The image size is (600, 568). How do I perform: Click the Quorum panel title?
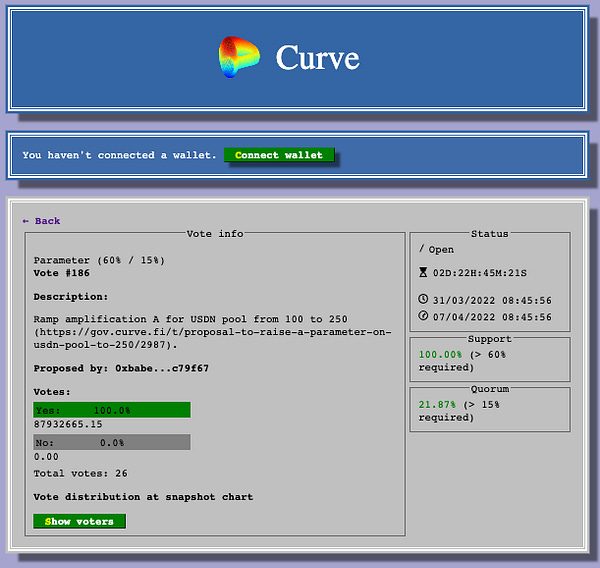coord(490,389)
